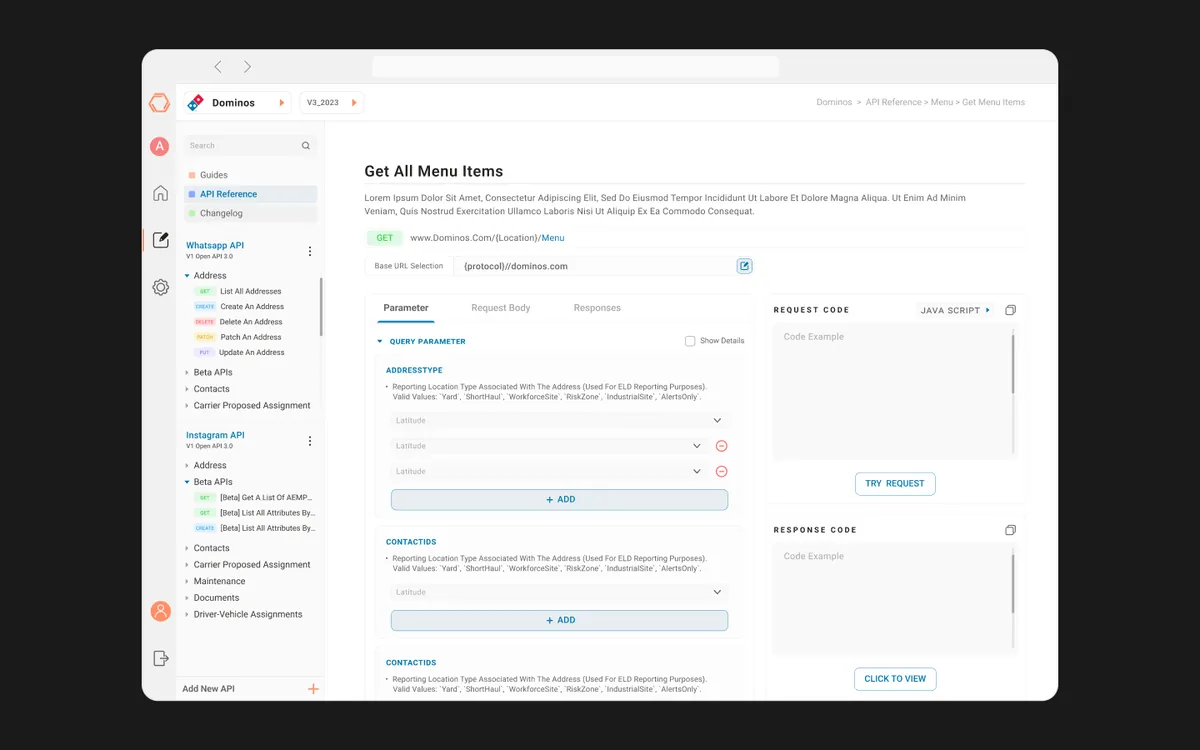Screen dimensions: 1200x750
Task: Copy the Request Code using the copy icon
Action: (1011, 310)
